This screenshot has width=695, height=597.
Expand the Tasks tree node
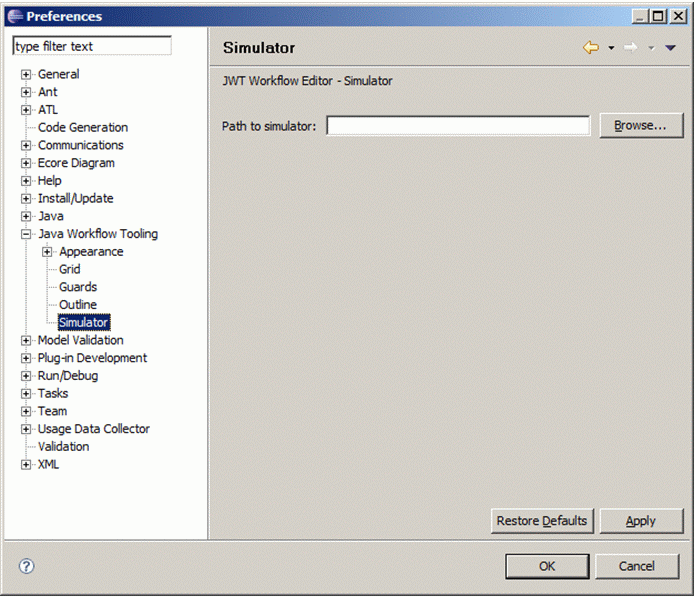pyautogui.click(x=26, y=394)
